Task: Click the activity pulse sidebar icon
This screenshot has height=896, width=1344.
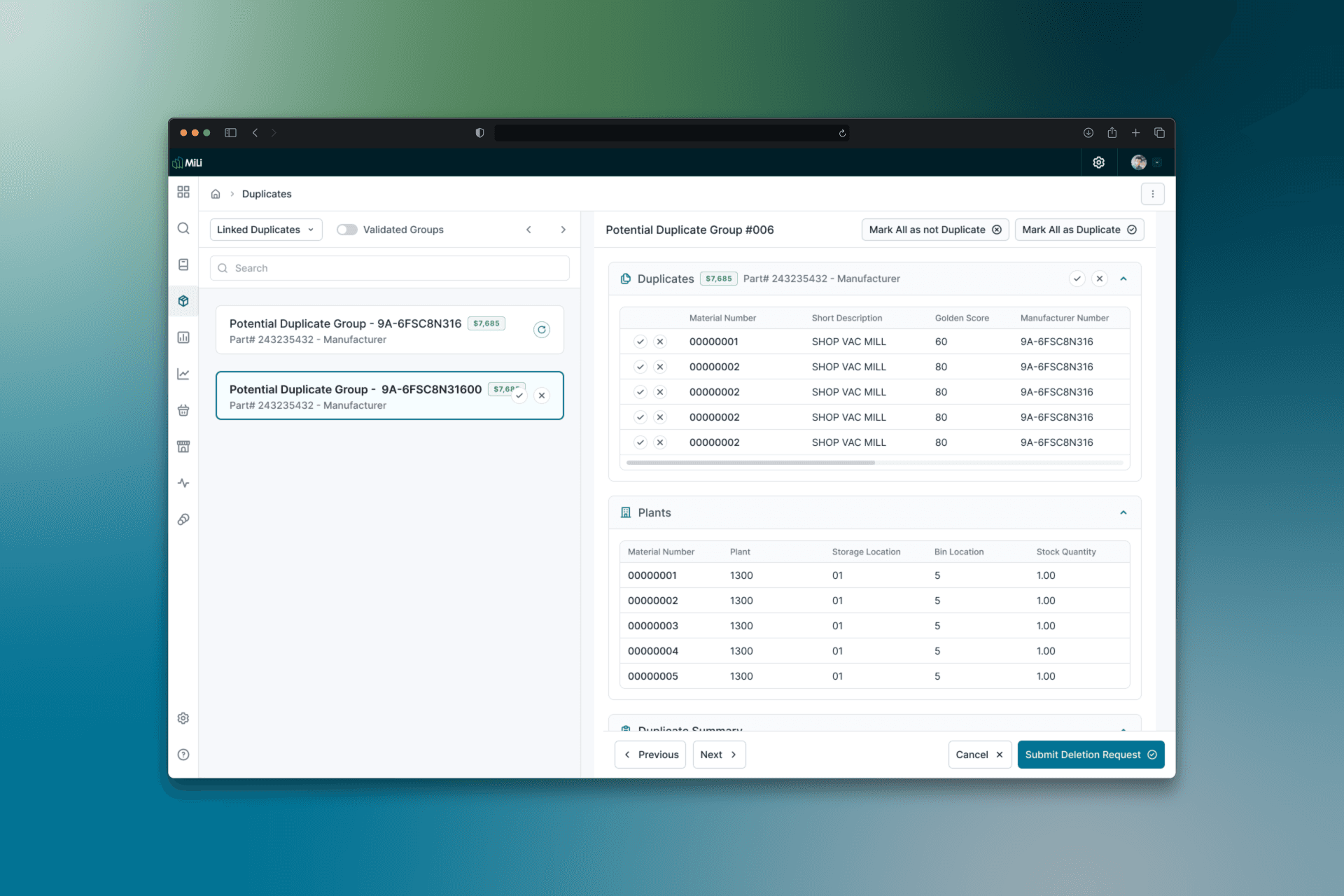Action: click(x=183, y=483)
